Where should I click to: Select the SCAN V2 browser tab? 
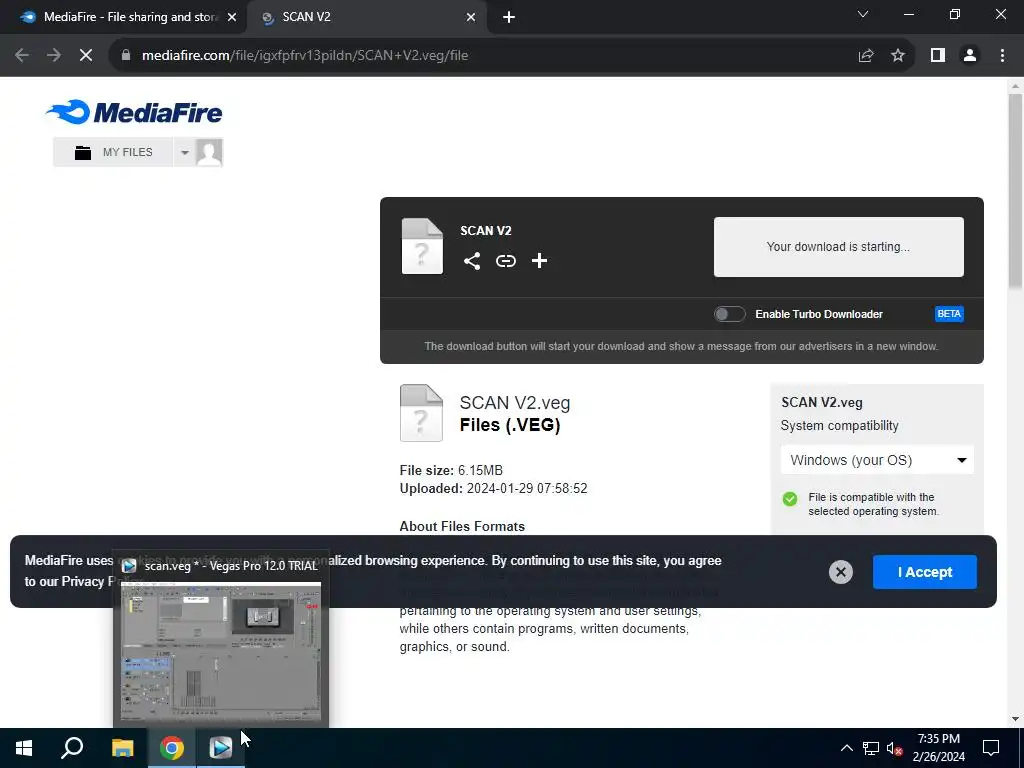366,17
